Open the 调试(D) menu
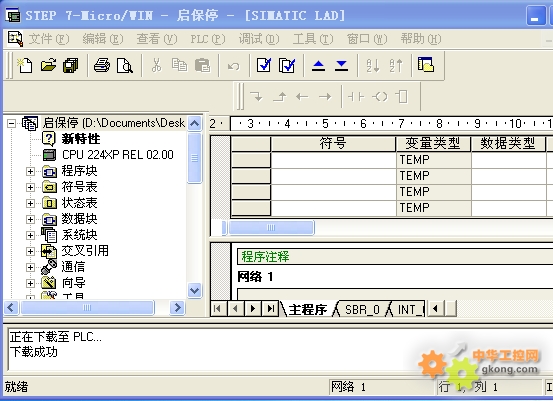Viewport: 553px width, 401px height. (x=259, y=39)
